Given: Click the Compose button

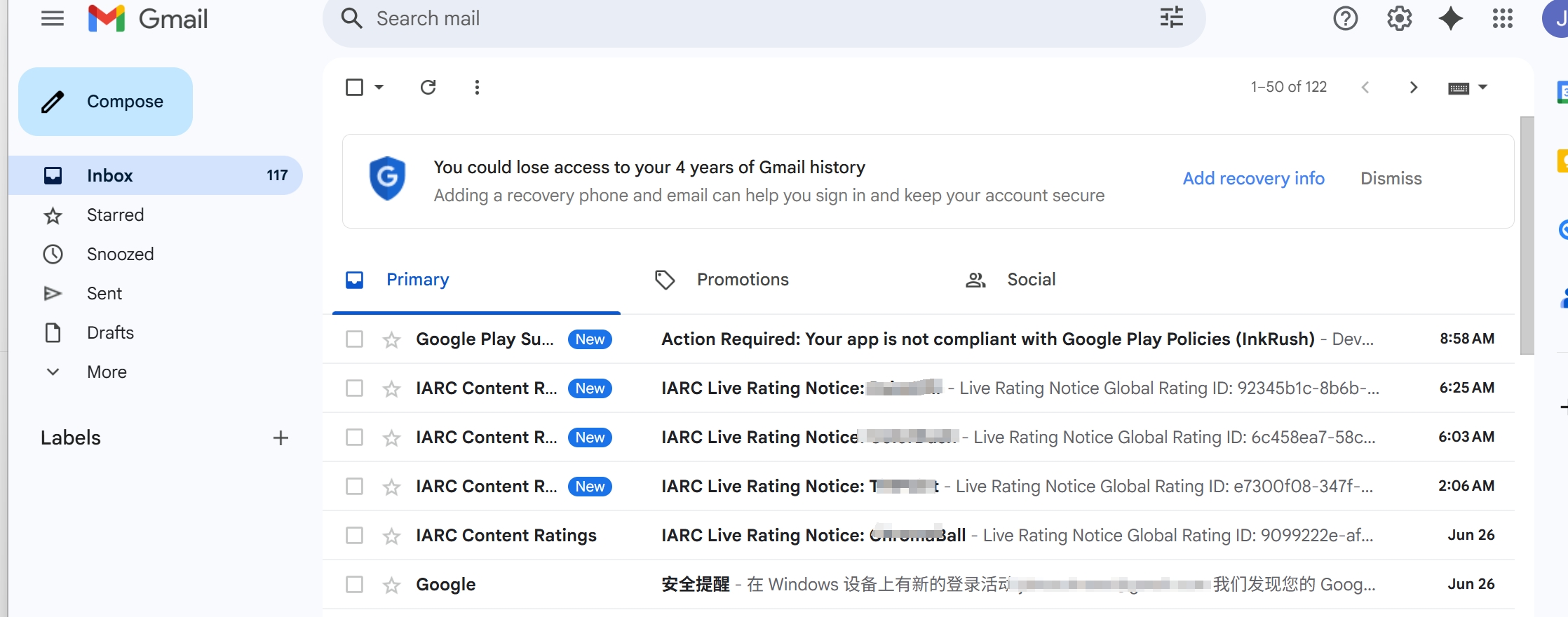Looking at the screenshot, I should tap(106, 102).
